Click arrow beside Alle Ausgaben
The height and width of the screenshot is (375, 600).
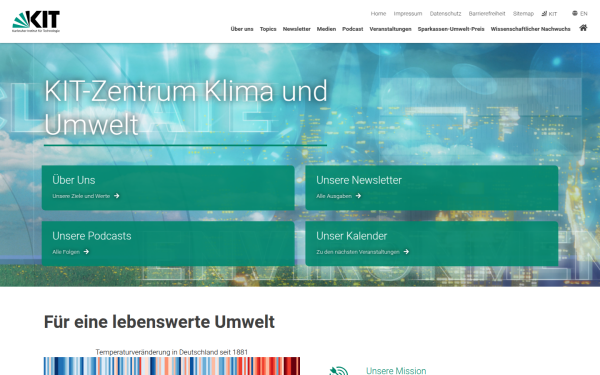click(358, 196)
